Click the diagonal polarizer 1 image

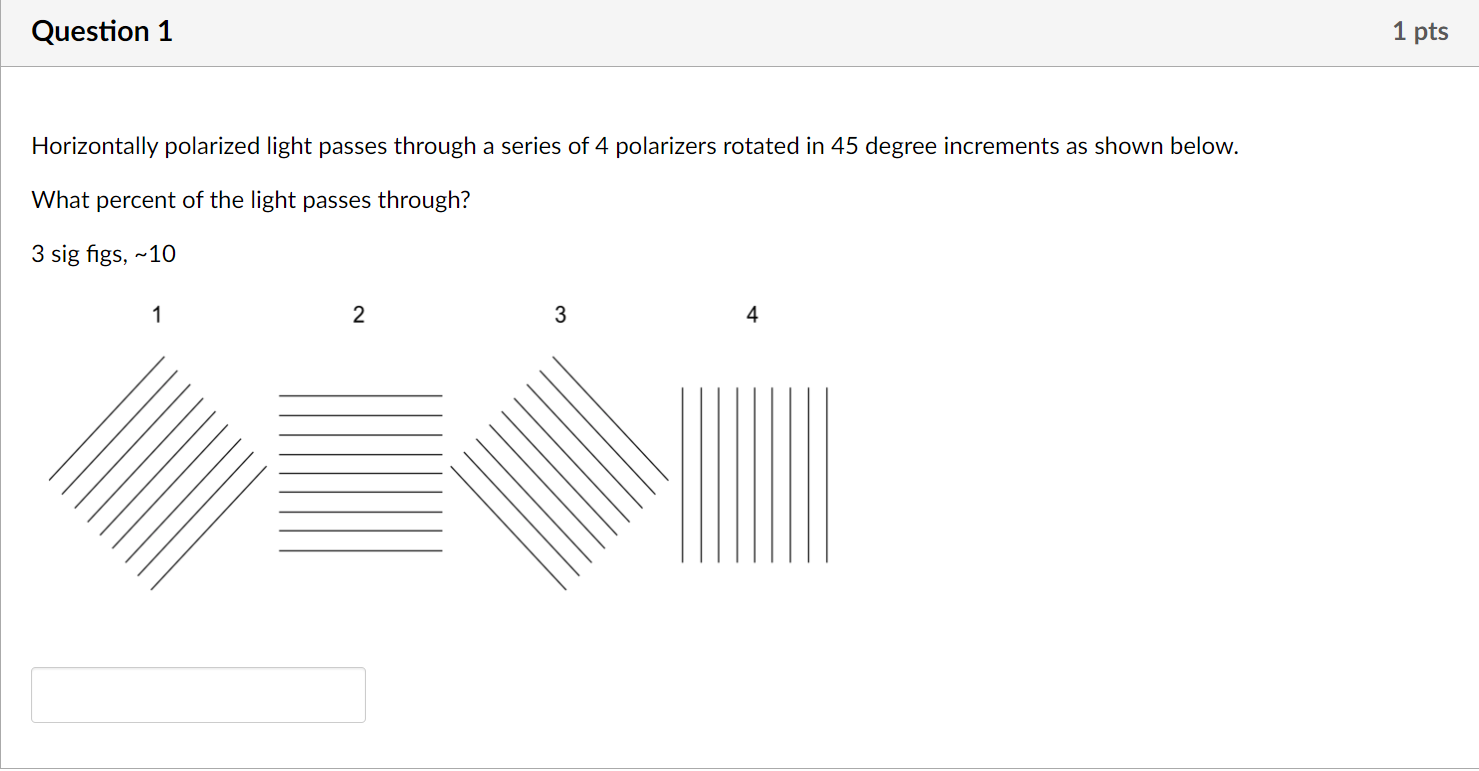158,473
